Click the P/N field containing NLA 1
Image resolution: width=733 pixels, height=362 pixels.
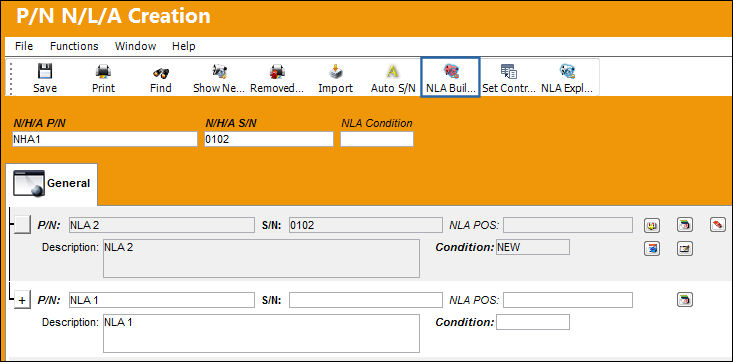click(162, 300)
